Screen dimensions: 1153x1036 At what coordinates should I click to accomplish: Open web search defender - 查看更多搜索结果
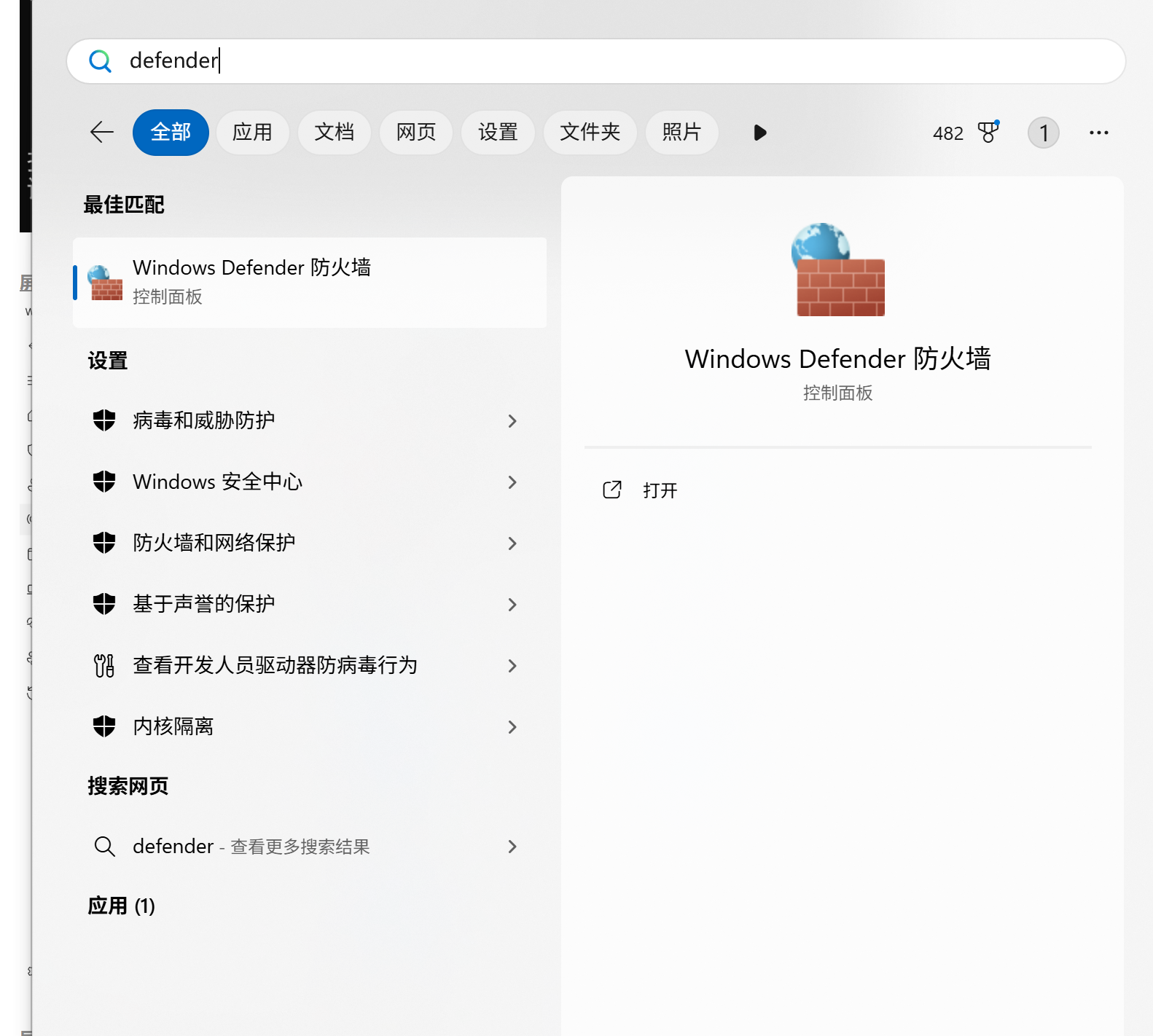click(310, 846)
